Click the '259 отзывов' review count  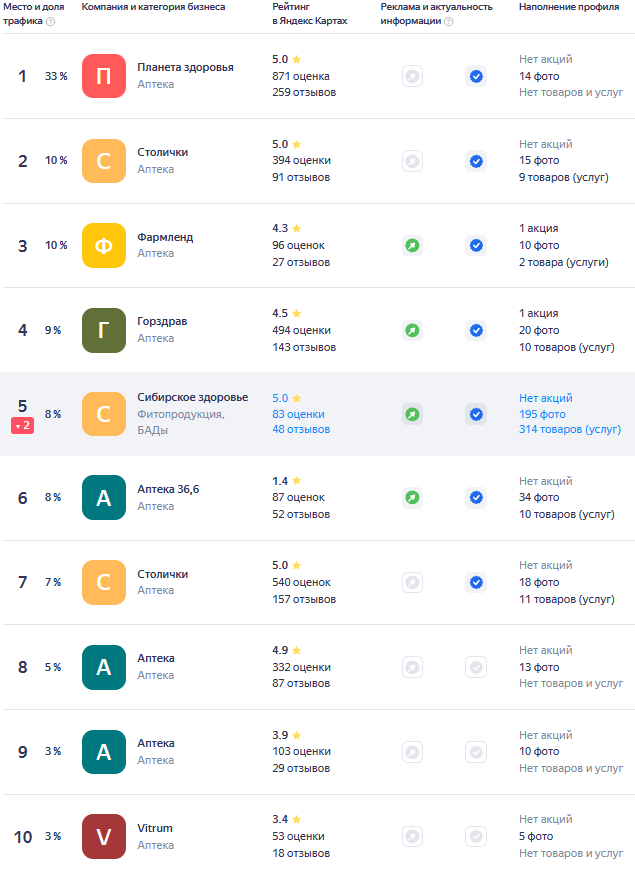pos(304,93)
